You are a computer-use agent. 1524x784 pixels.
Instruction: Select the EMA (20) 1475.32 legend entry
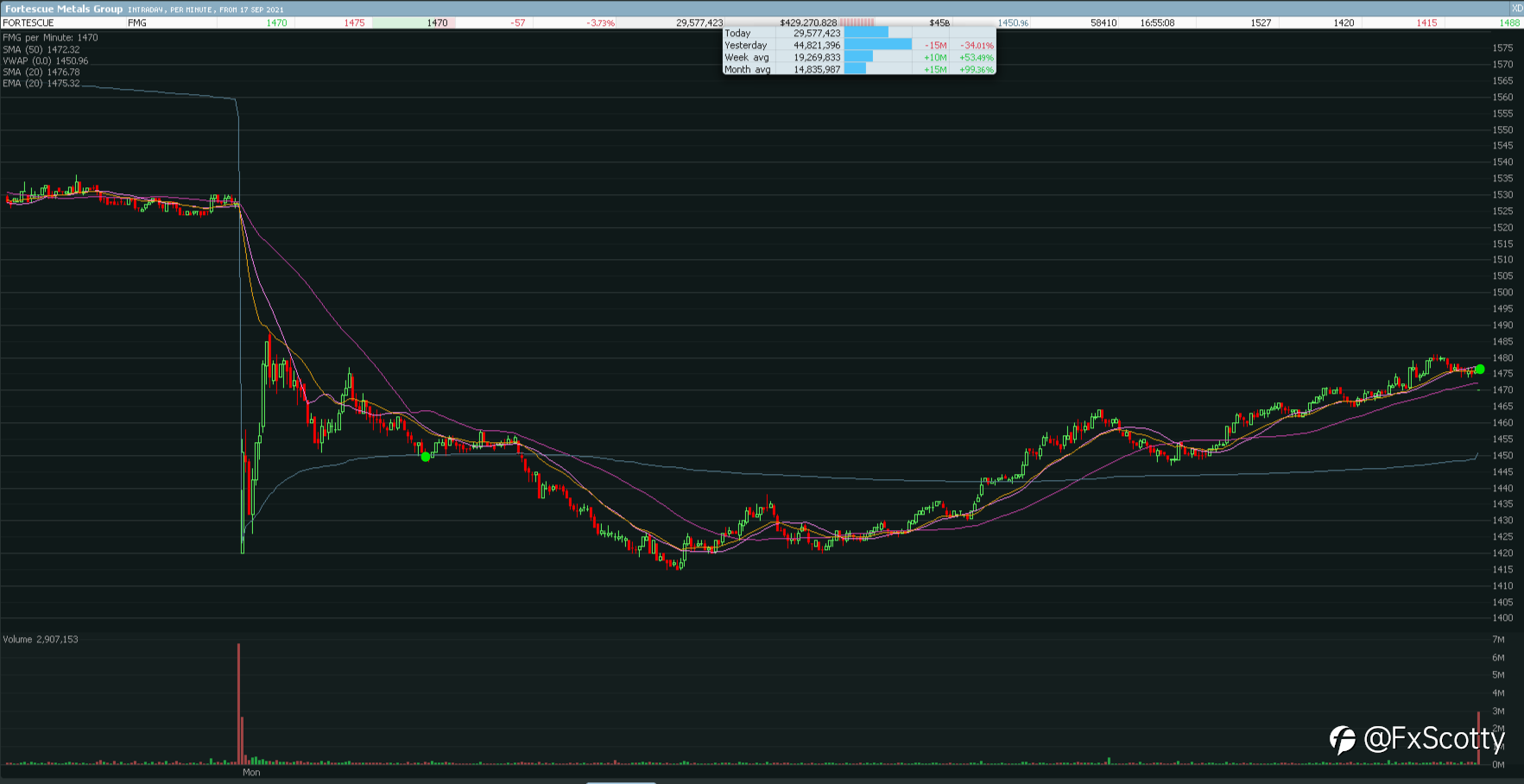click(41, 83)
